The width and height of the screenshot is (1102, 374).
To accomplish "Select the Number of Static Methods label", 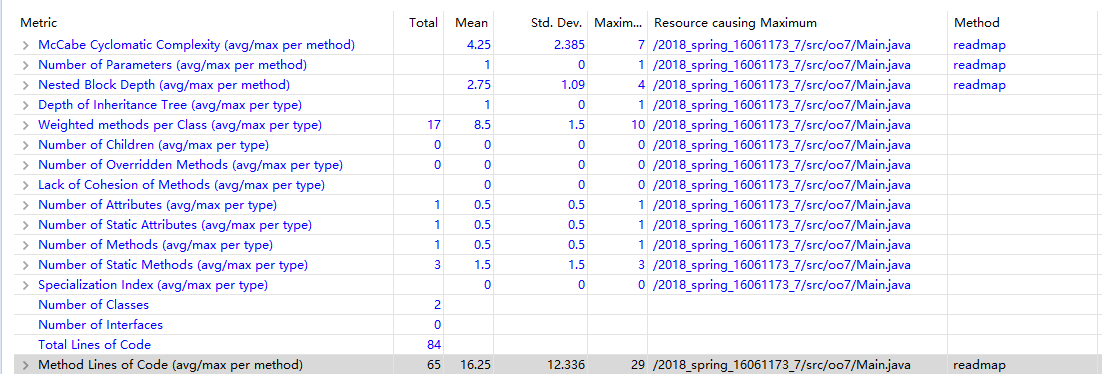I will coord(173,266).
